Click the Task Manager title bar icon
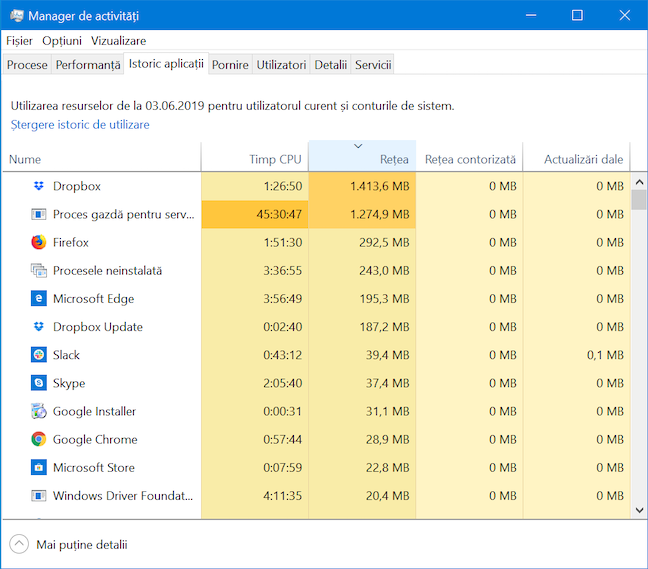This screenshot has width=648, height=569. [x=17, y=16]
